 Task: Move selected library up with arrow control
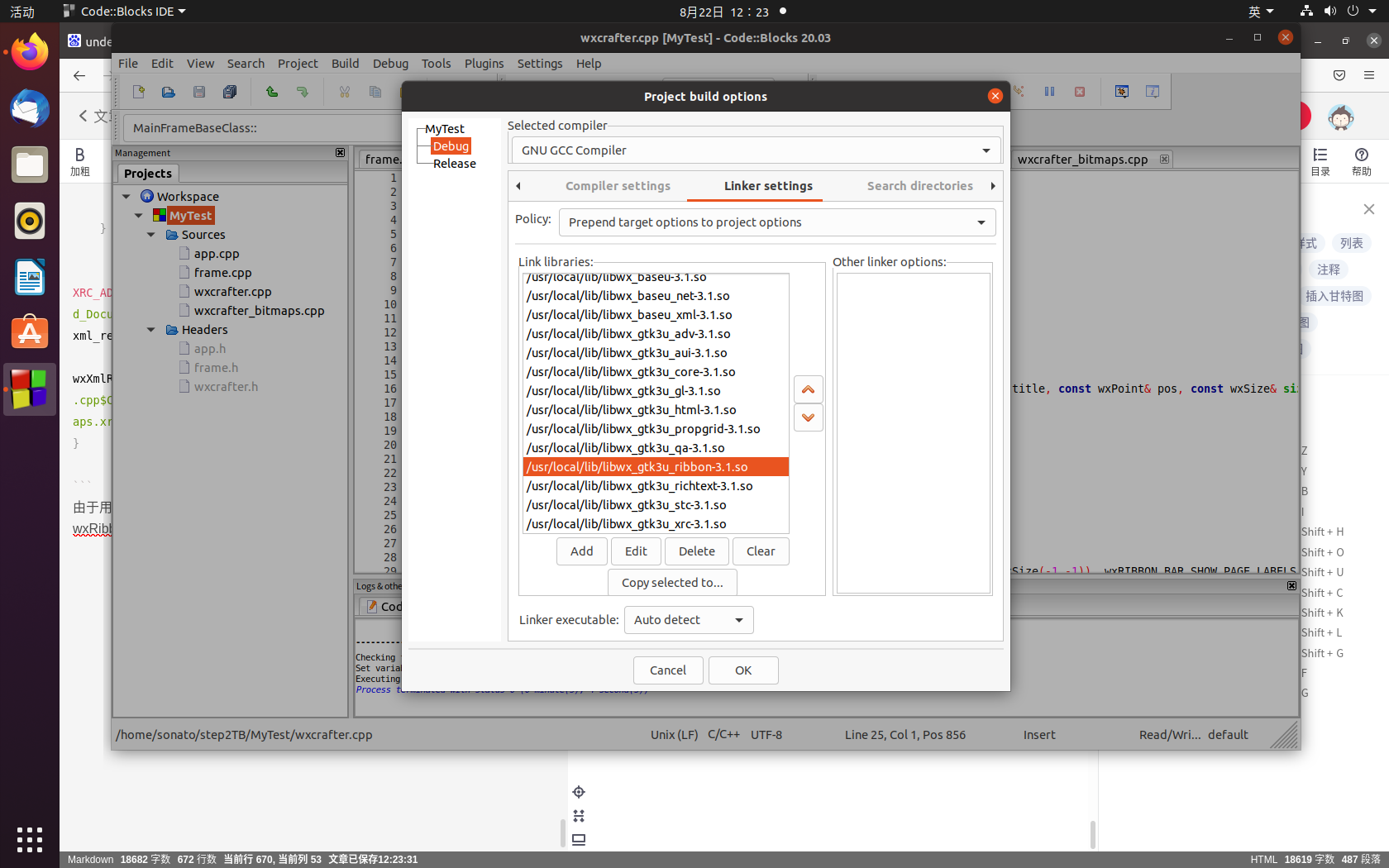click(808, 389)
